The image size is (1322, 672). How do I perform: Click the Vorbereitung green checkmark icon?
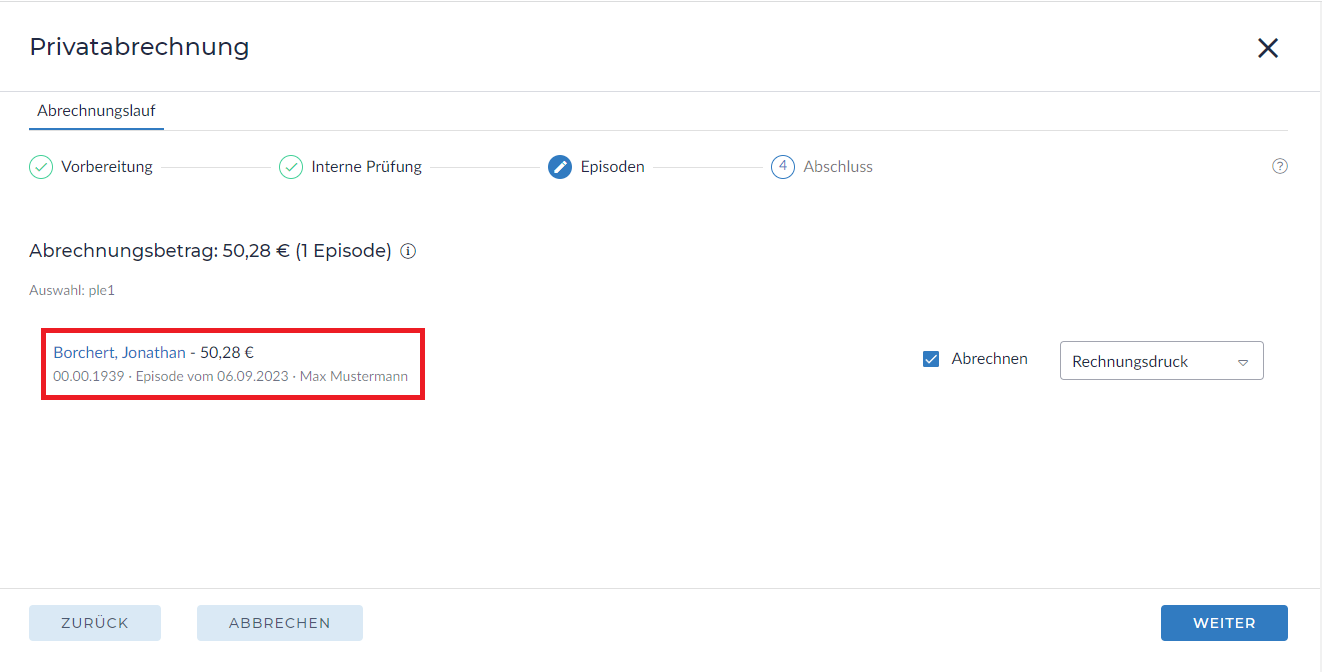[41, 167]
